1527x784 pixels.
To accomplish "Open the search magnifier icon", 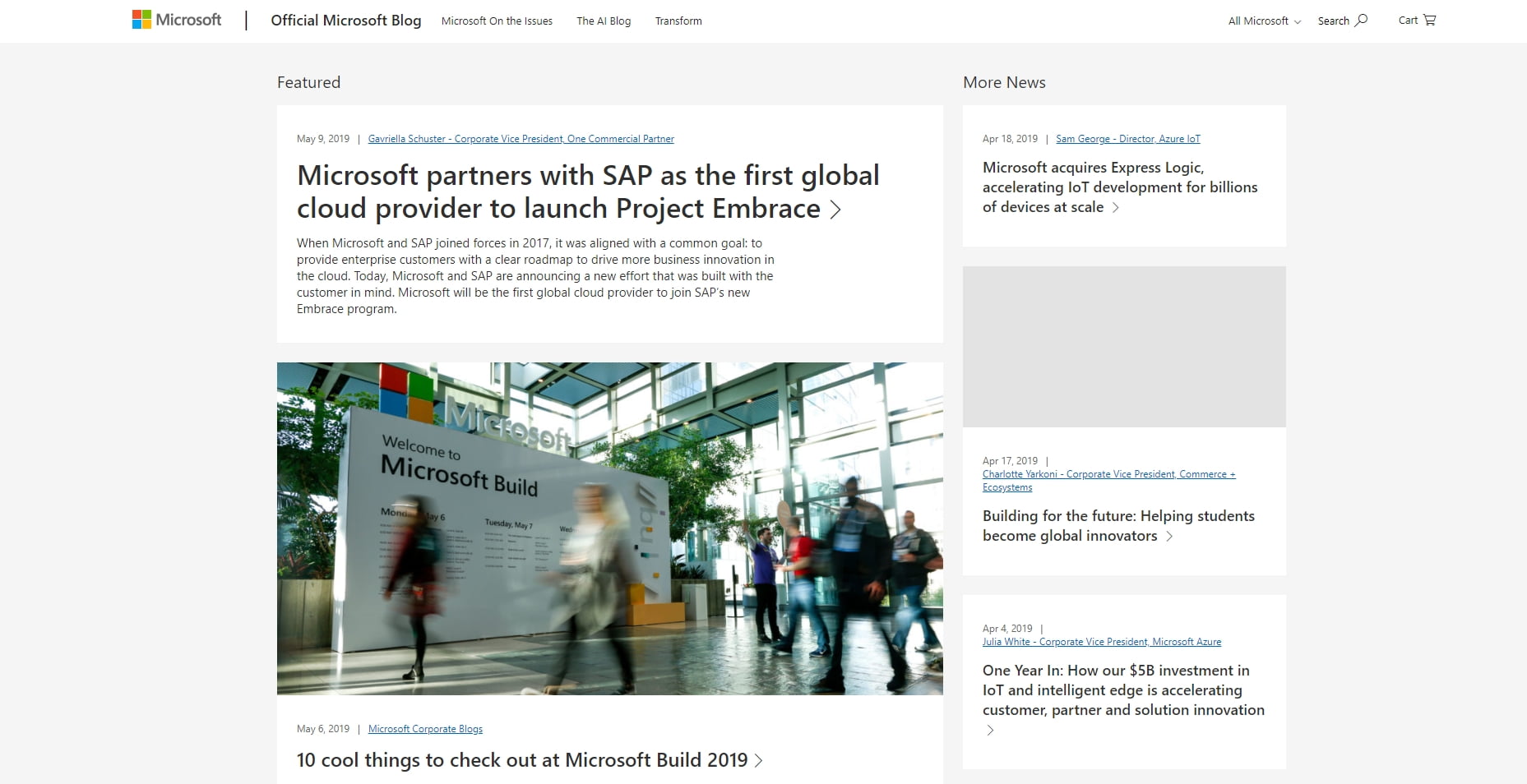I will [x=1361, y=21].
